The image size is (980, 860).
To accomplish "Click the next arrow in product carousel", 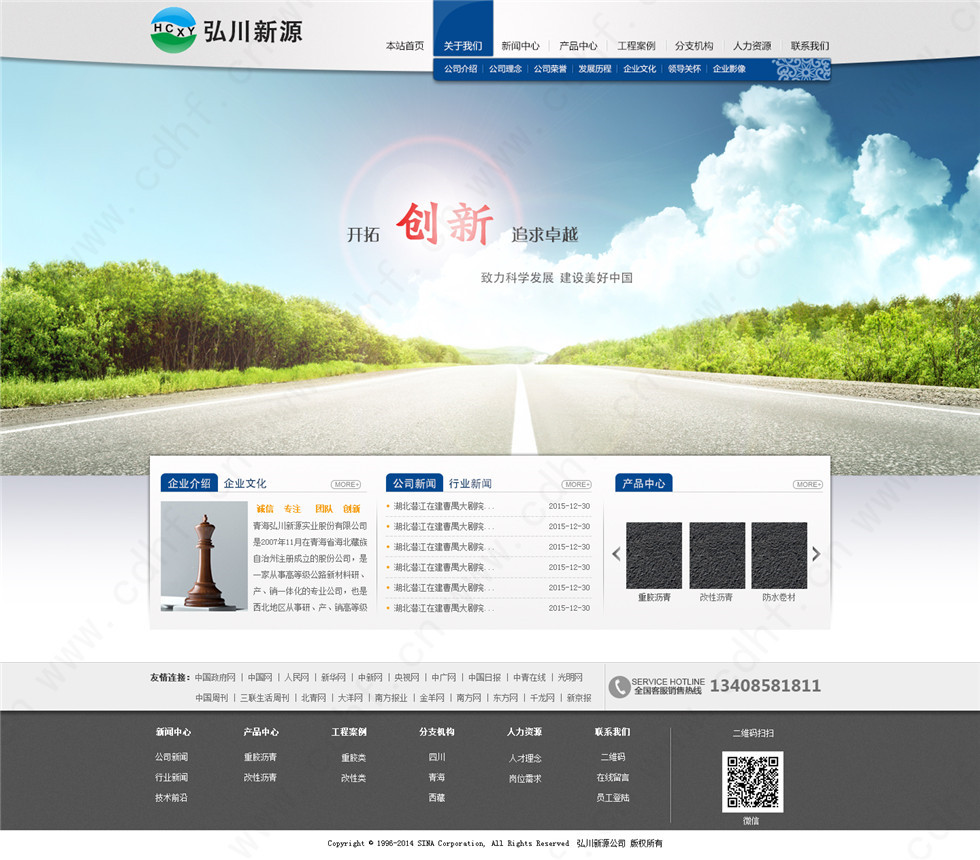I will click(x=816, y=554).
